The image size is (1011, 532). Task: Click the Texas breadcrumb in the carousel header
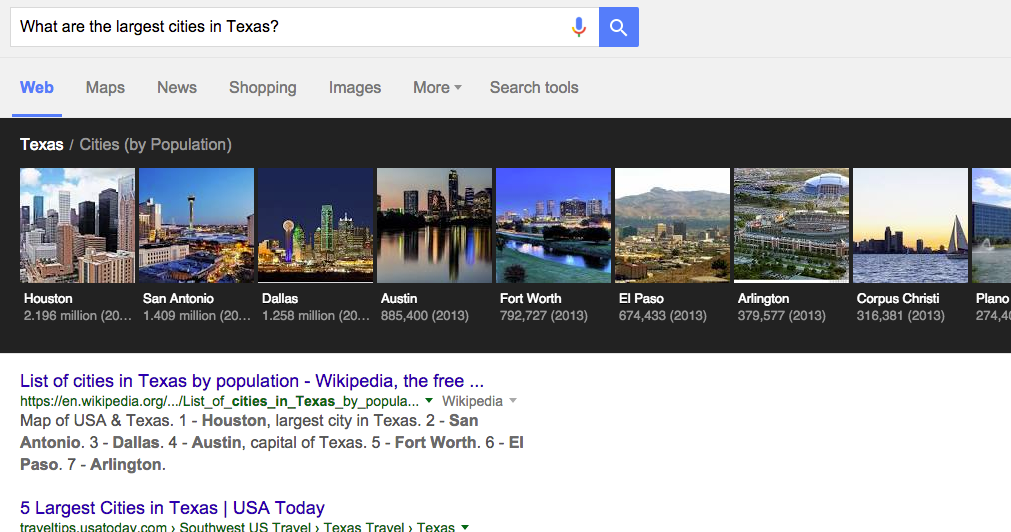(41, 144)
